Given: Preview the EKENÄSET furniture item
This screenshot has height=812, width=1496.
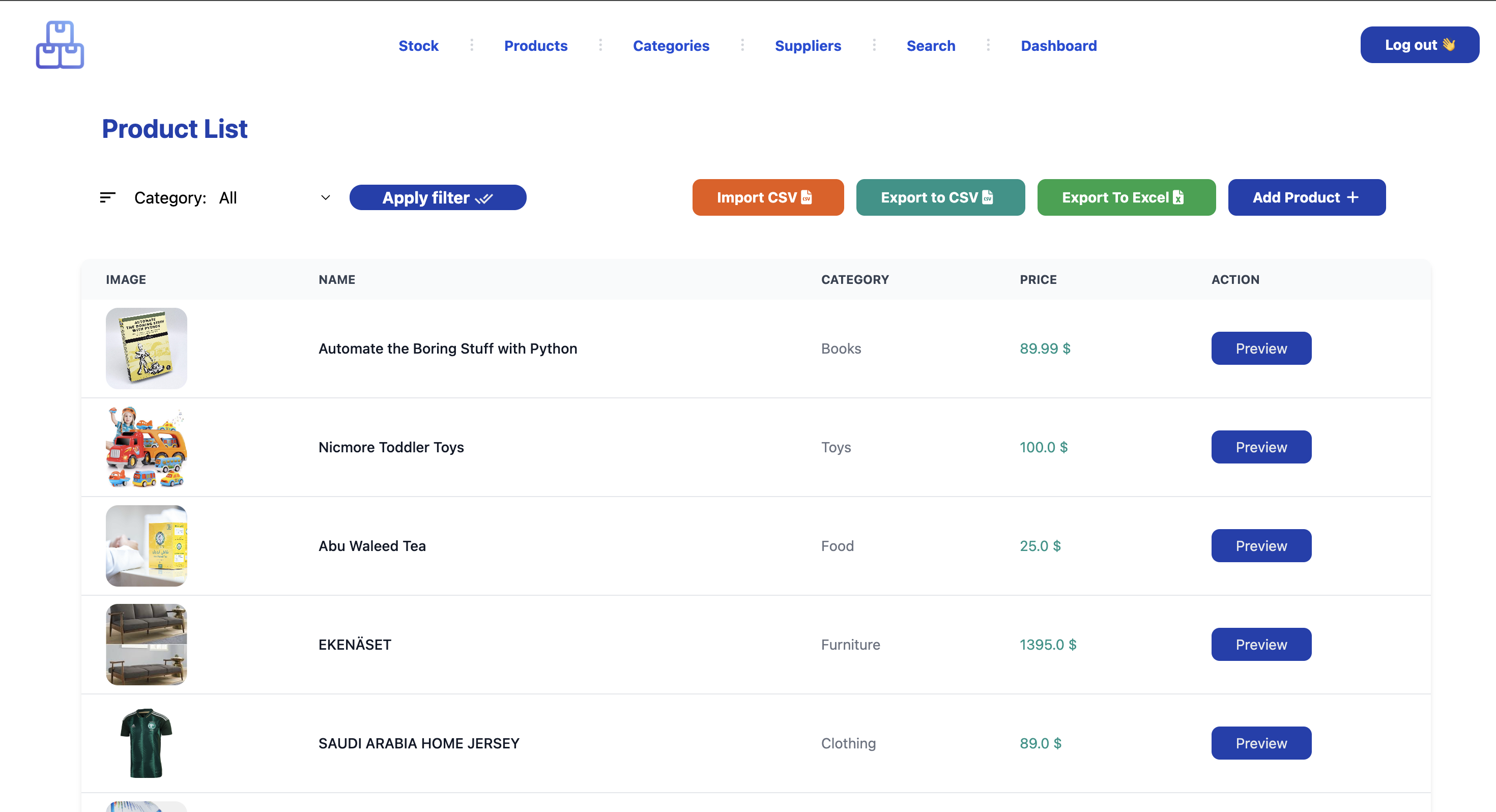Looking at the screenshot, I should tap(1261, 645).
